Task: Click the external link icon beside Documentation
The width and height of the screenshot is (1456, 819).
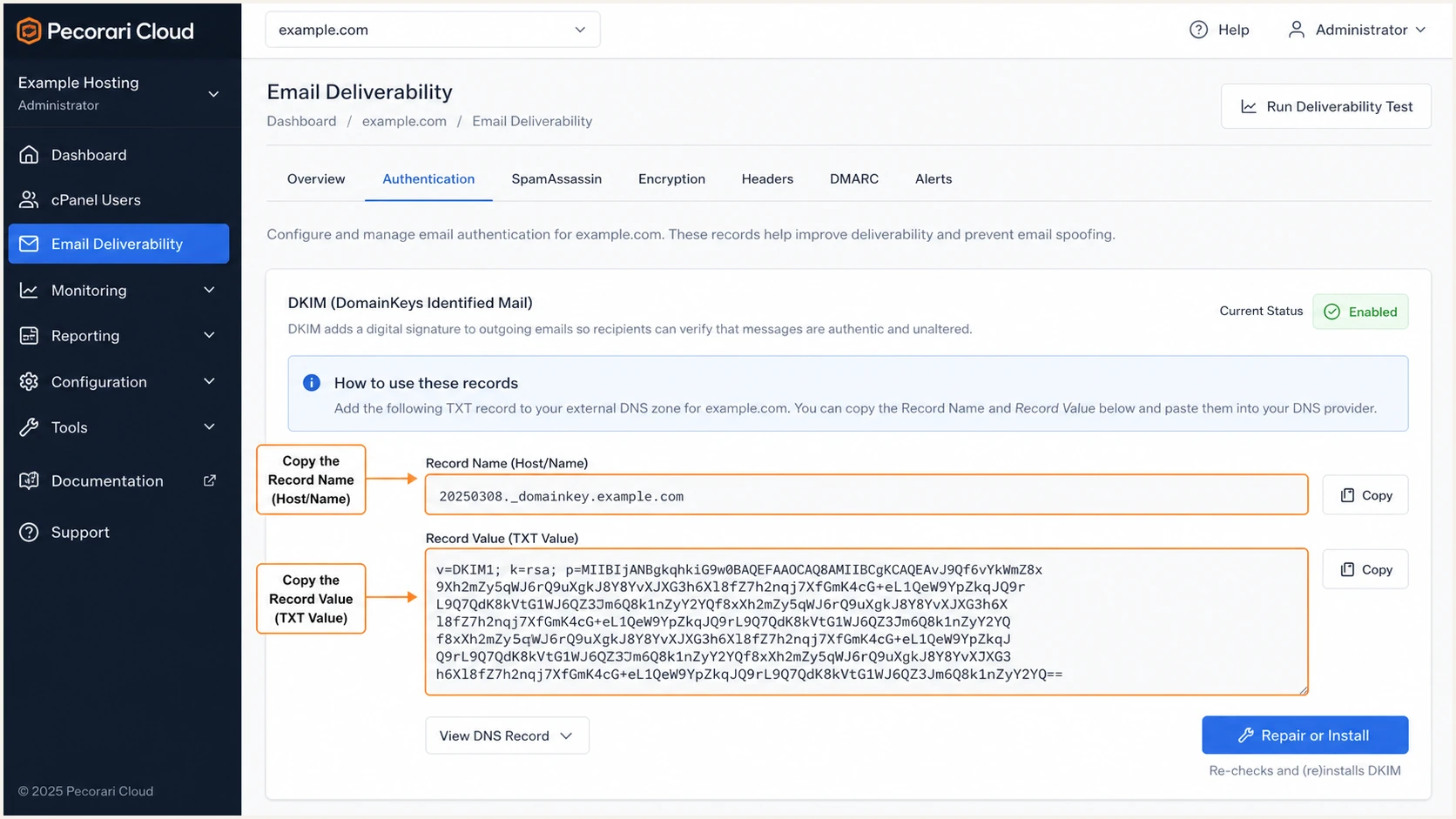Action: point(210,480)
